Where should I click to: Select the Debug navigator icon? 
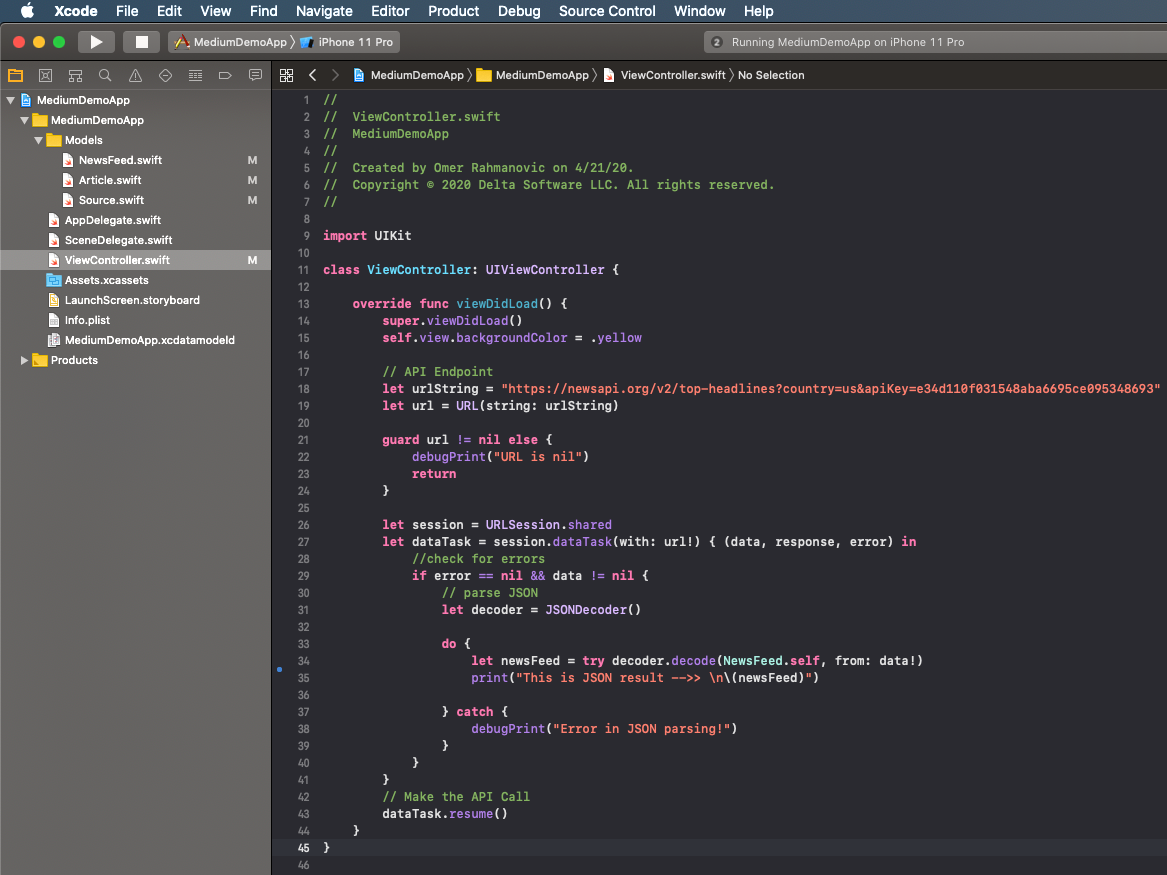(194, 75)
